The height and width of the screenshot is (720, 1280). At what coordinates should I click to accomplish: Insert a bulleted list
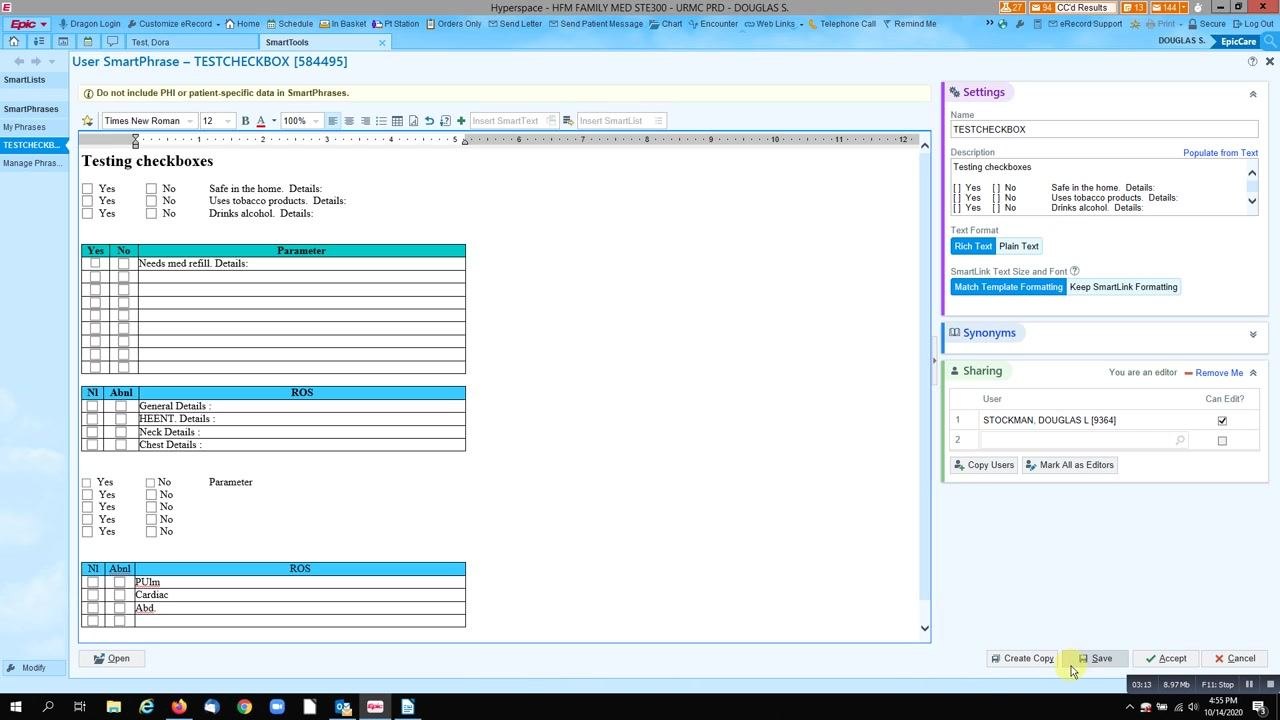[x=381, y=121]
